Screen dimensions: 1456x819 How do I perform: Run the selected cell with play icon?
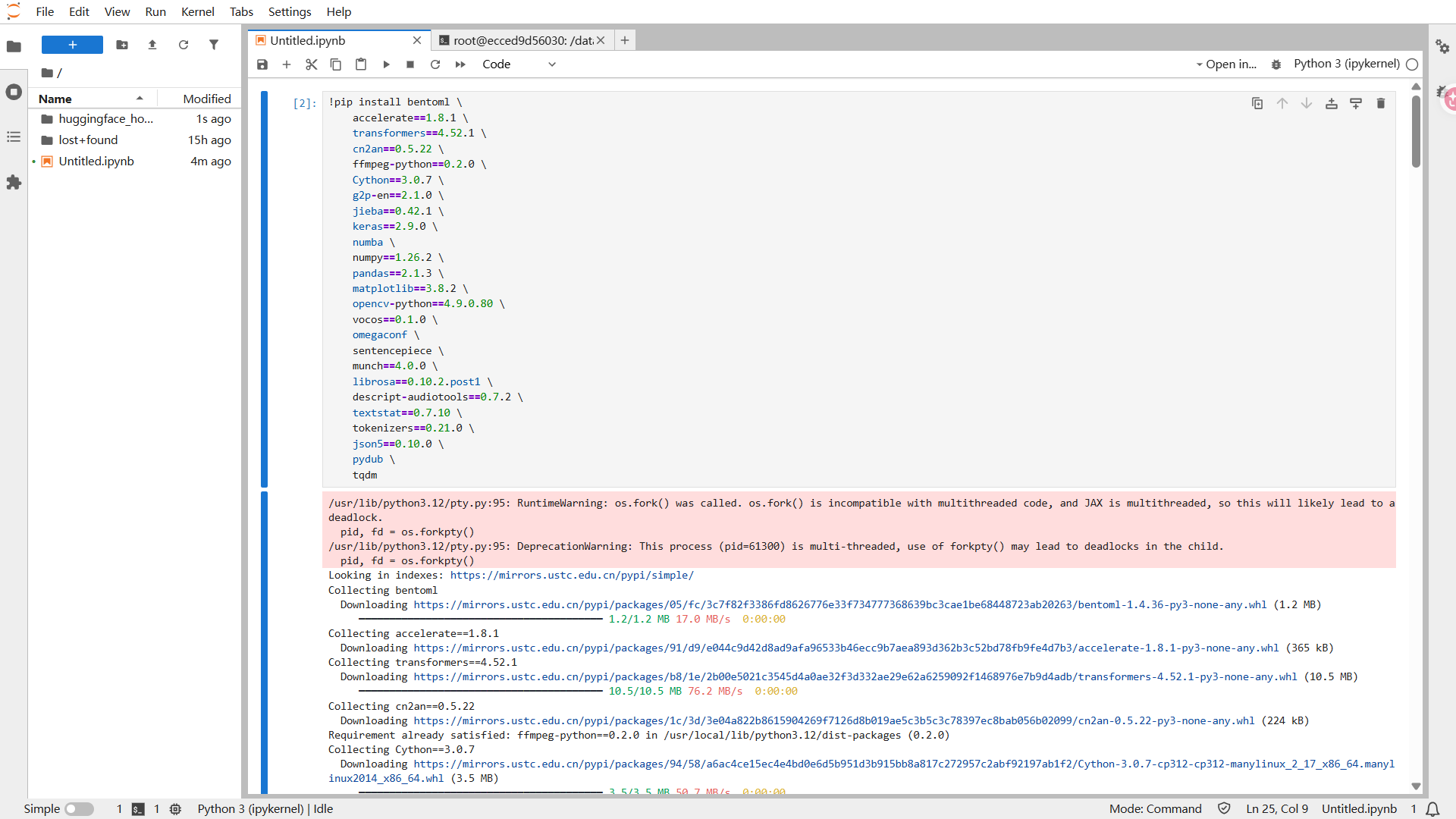tap(386, 64)
